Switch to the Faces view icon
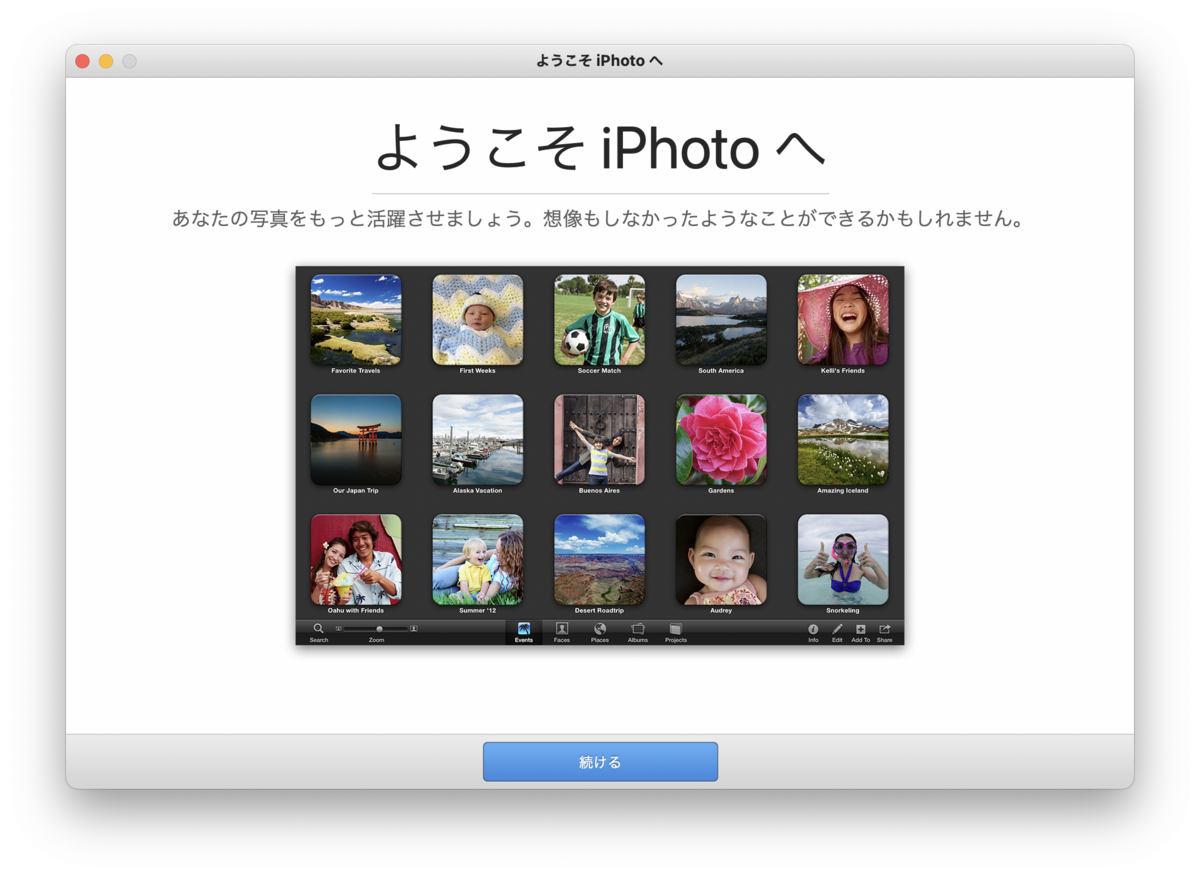Image resolution: width=1200 pixels, height=876 pixels. pos(562,629)
